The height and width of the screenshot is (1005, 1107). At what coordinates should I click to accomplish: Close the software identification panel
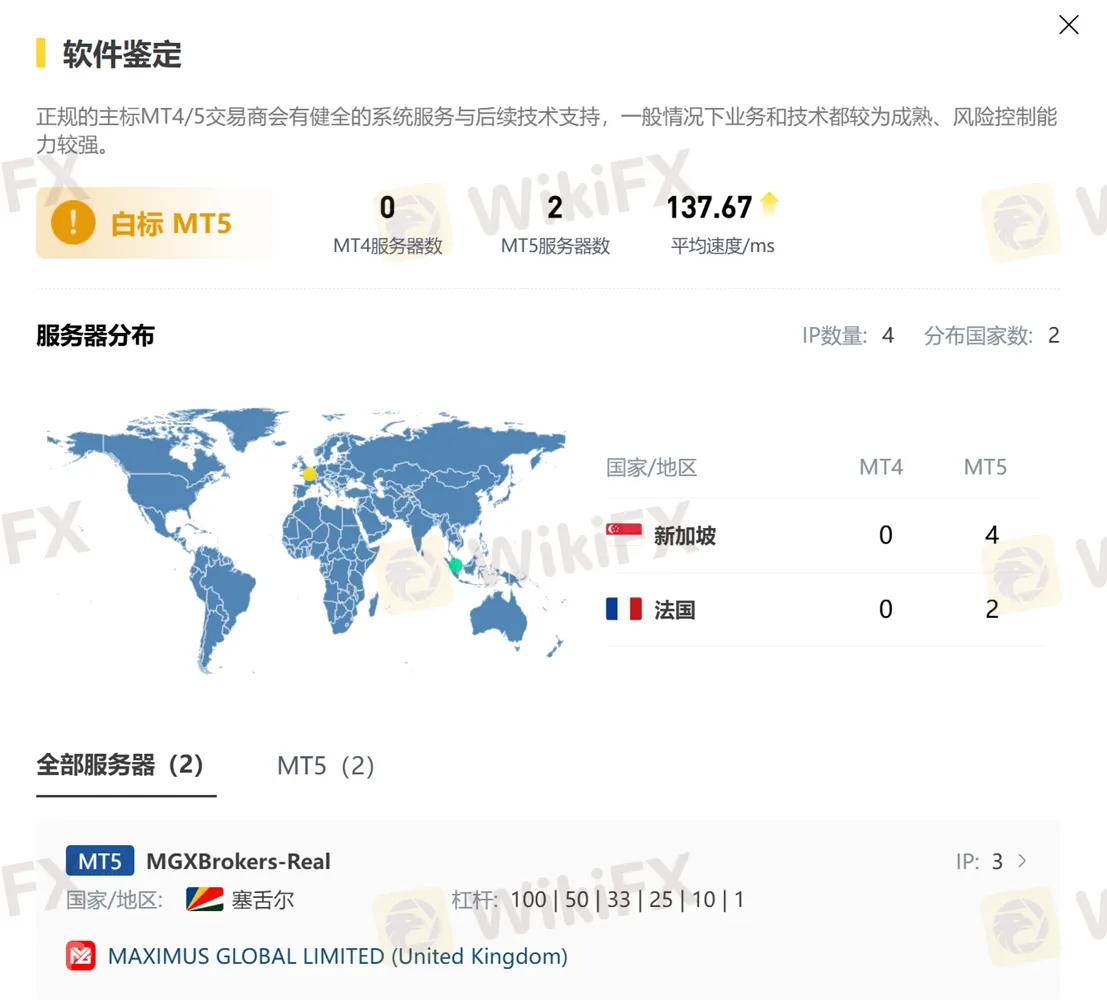[1068, 25]
